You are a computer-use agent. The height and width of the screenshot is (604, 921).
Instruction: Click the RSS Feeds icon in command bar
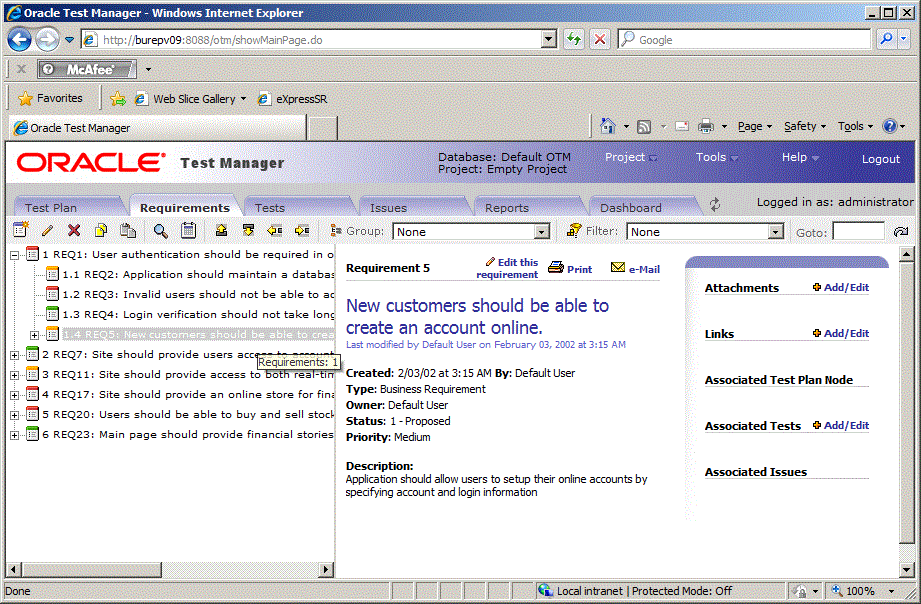(644, 126)
